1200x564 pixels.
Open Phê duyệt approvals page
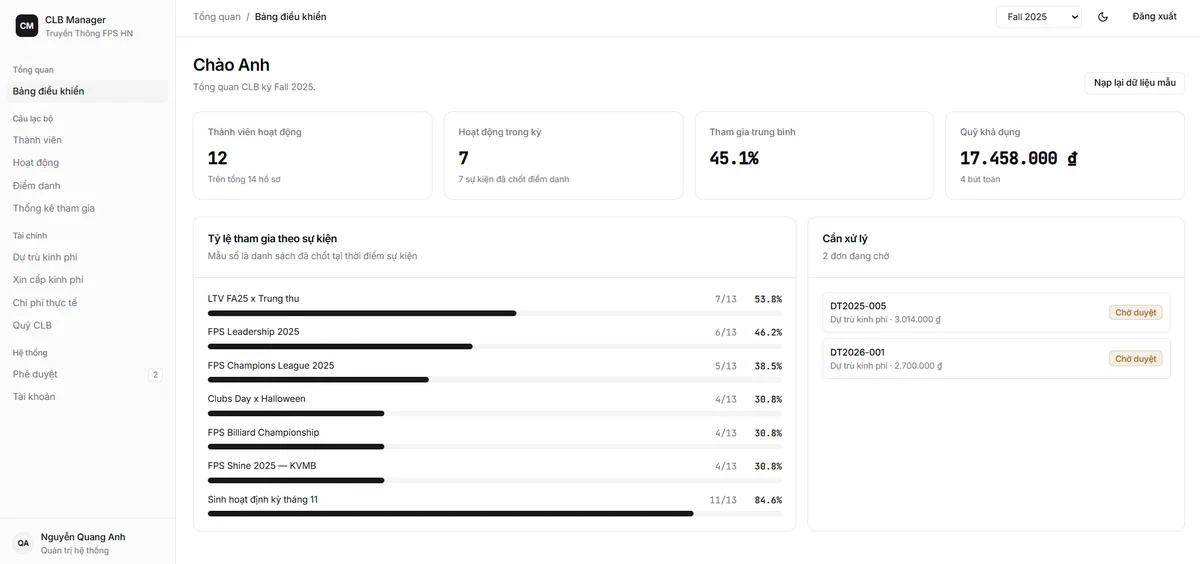point(87,374)
